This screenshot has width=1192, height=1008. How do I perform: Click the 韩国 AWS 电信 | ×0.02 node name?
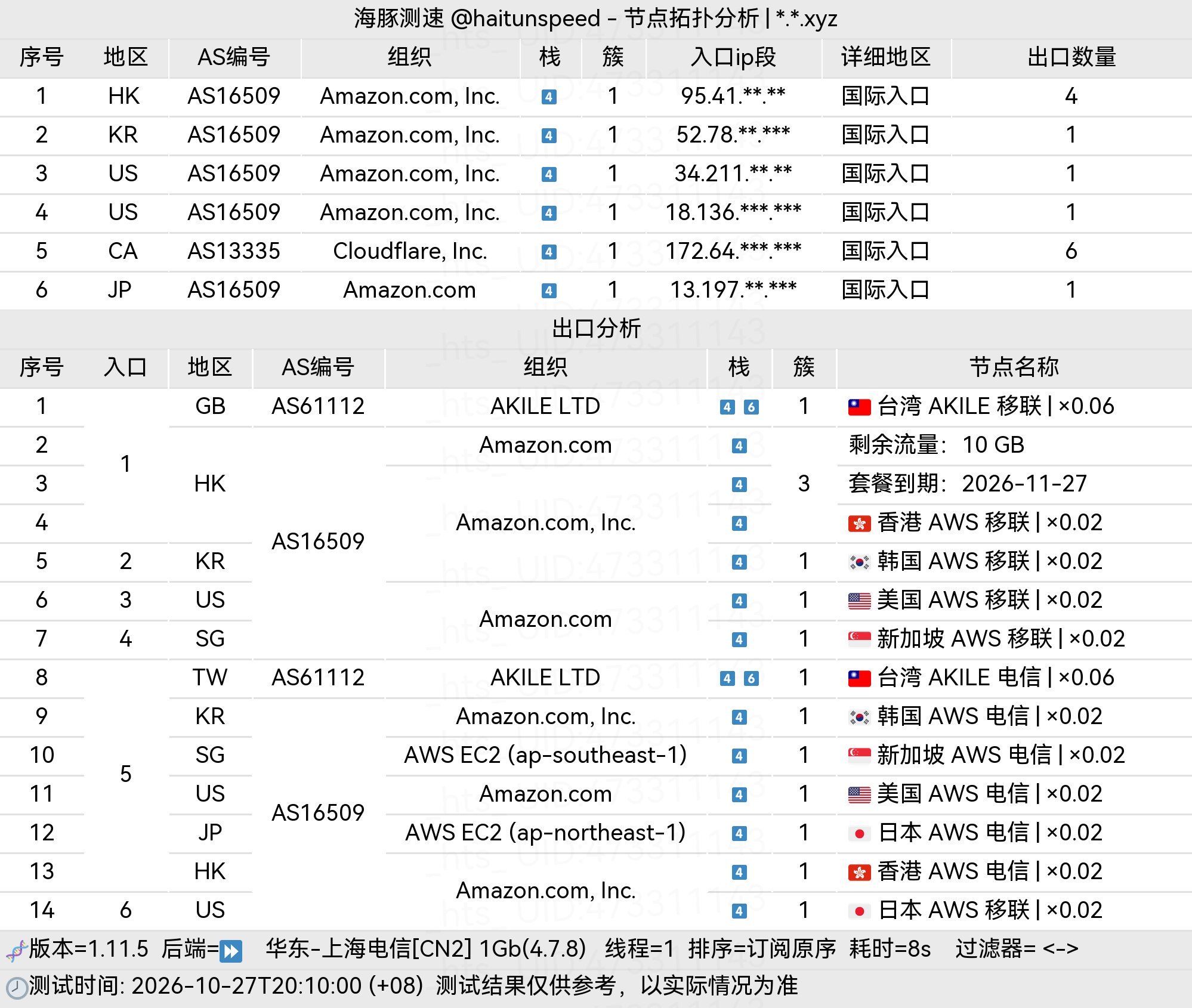(x=990, y=716)
